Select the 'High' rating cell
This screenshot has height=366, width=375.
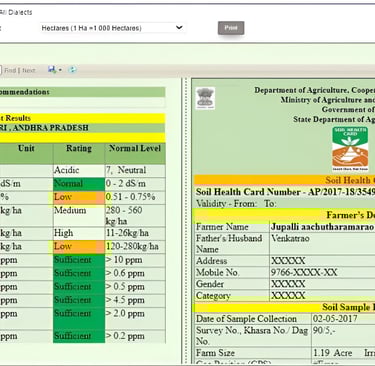pyautogui.click(x=79, y=233)
